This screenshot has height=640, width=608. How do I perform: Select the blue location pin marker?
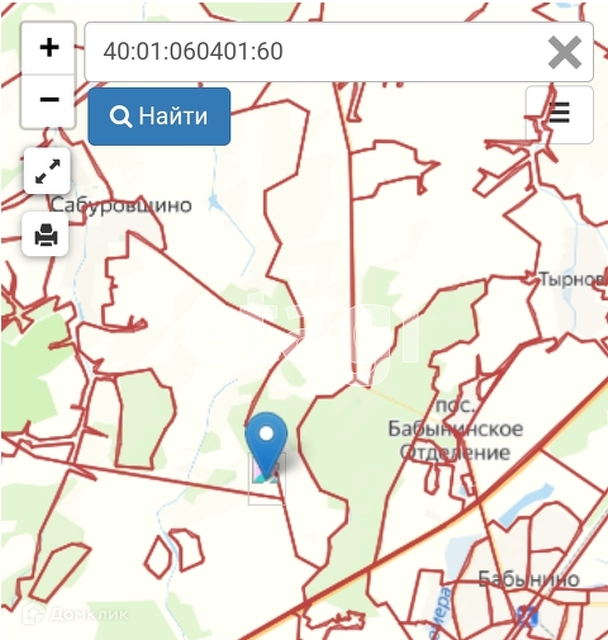click(x=266, y=445)
